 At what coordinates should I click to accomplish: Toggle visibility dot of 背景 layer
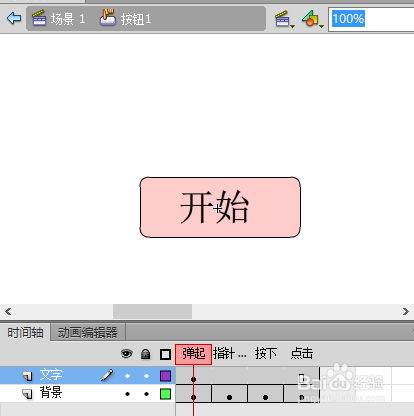point(127,394)
